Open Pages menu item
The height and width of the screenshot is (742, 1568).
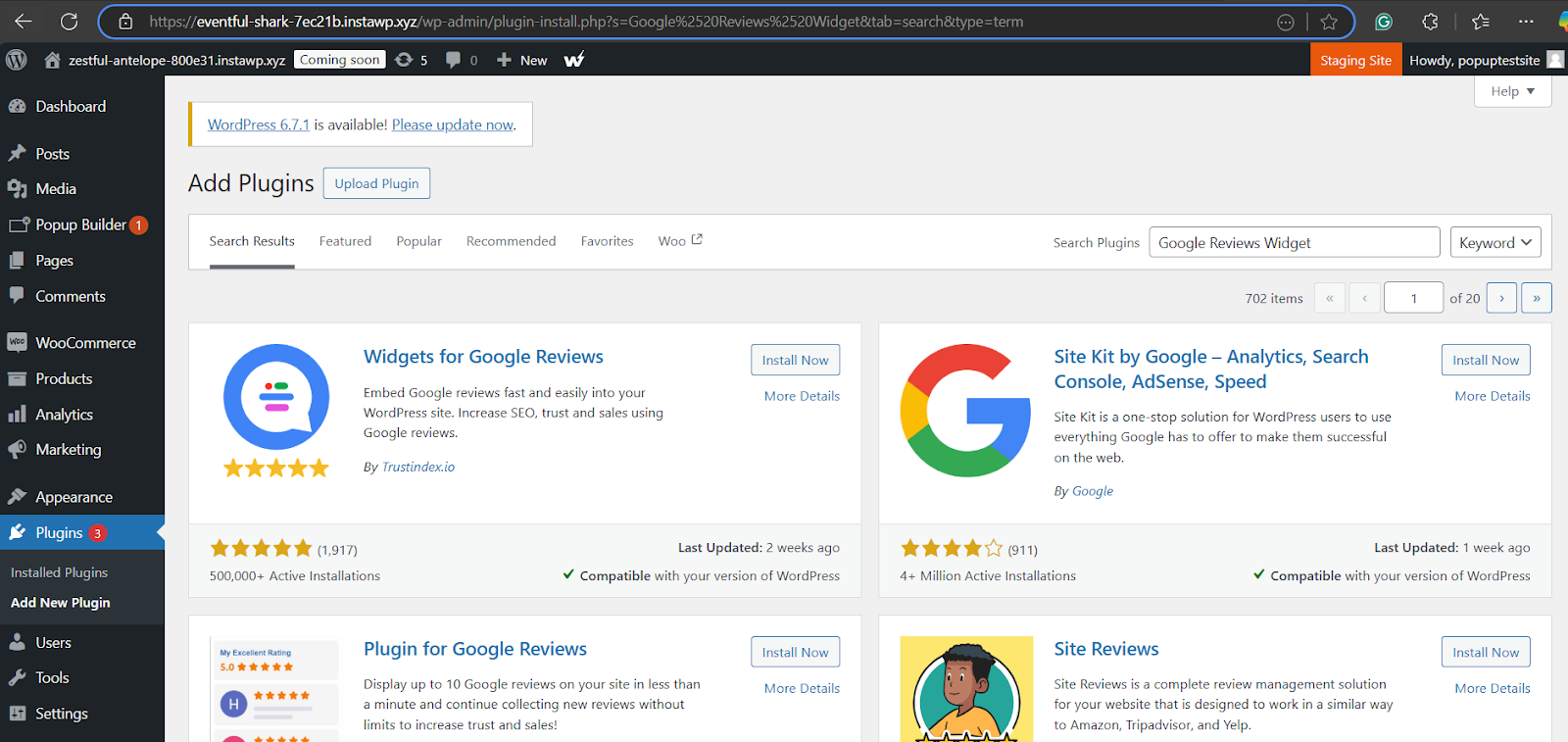82,261
